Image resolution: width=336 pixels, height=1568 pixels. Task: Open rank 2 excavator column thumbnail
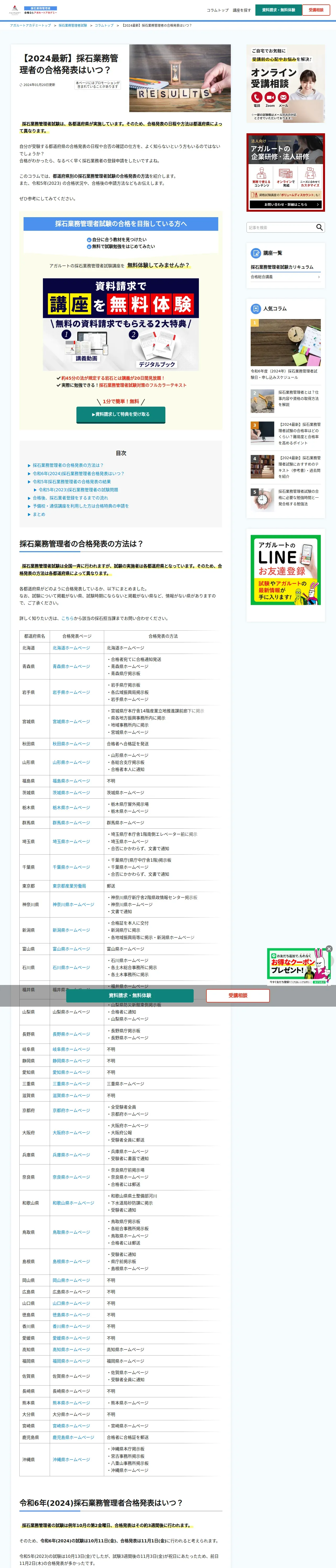coord(262,401)
